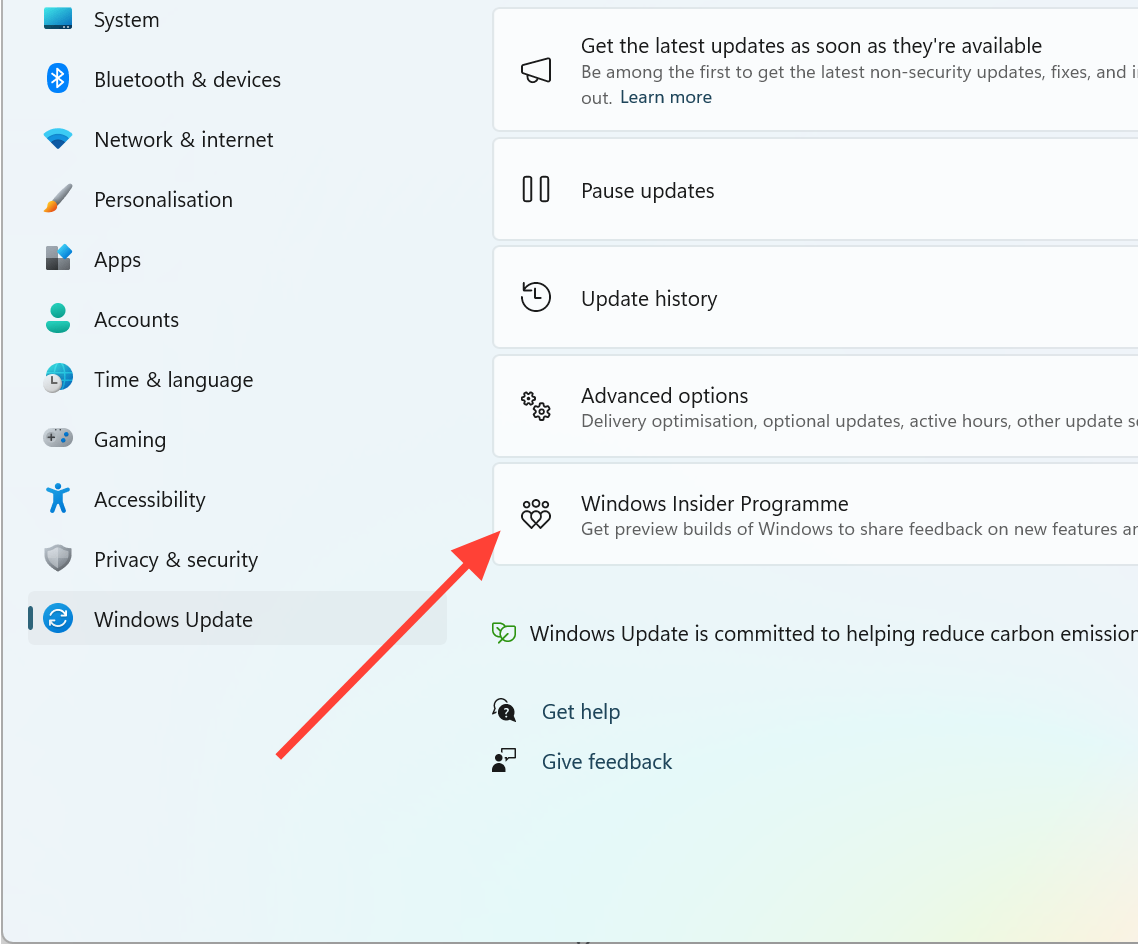Click the Accounts person icon
Viewport: 1138px width, 945px height.
point(58,319)
